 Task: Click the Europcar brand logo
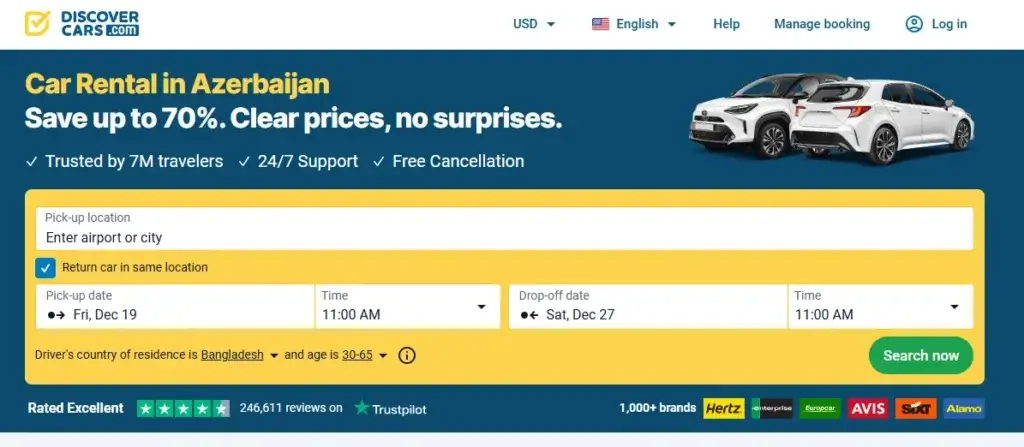819,408
